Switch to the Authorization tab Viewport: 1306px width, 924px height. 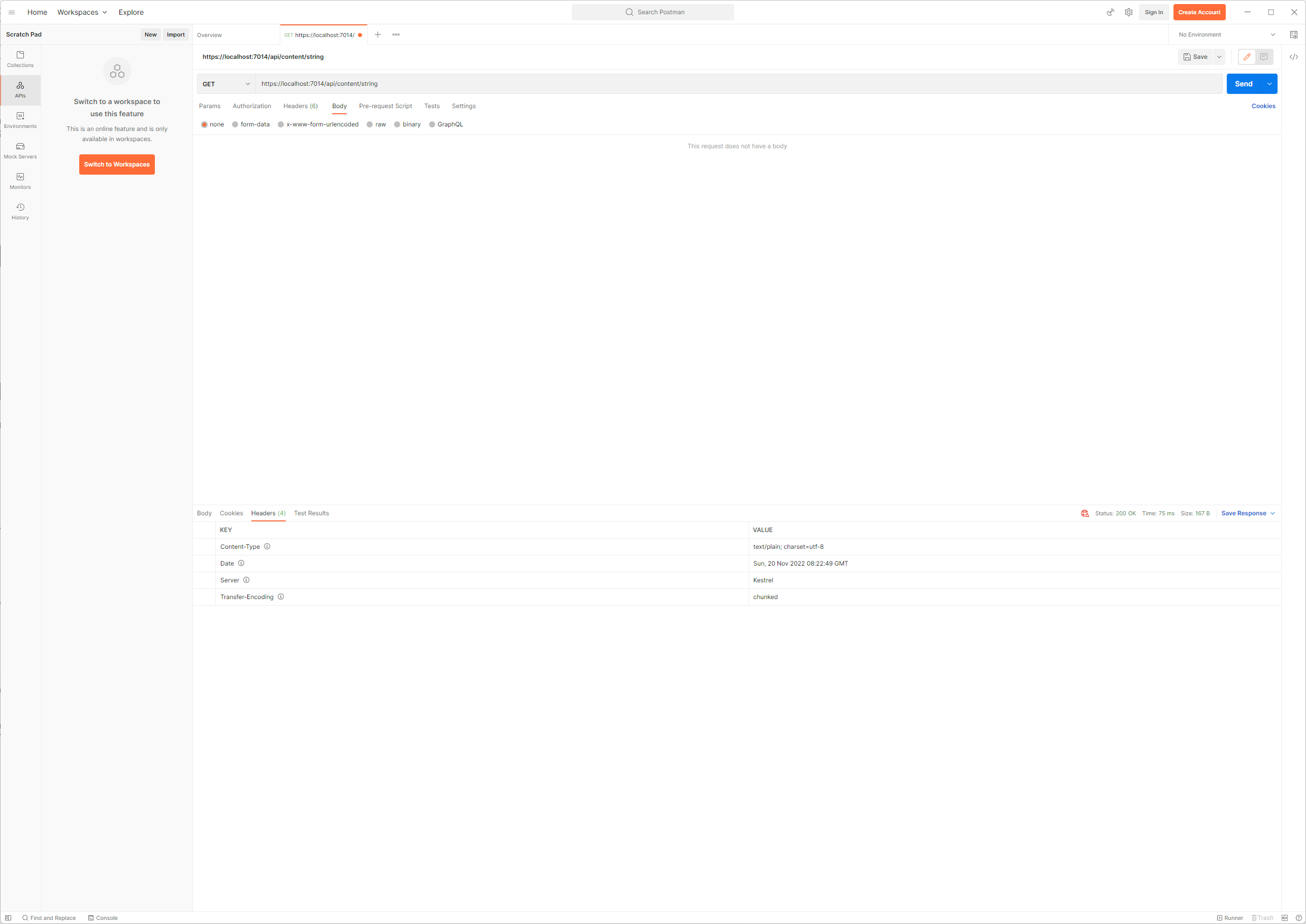click(x=251, y=107)
